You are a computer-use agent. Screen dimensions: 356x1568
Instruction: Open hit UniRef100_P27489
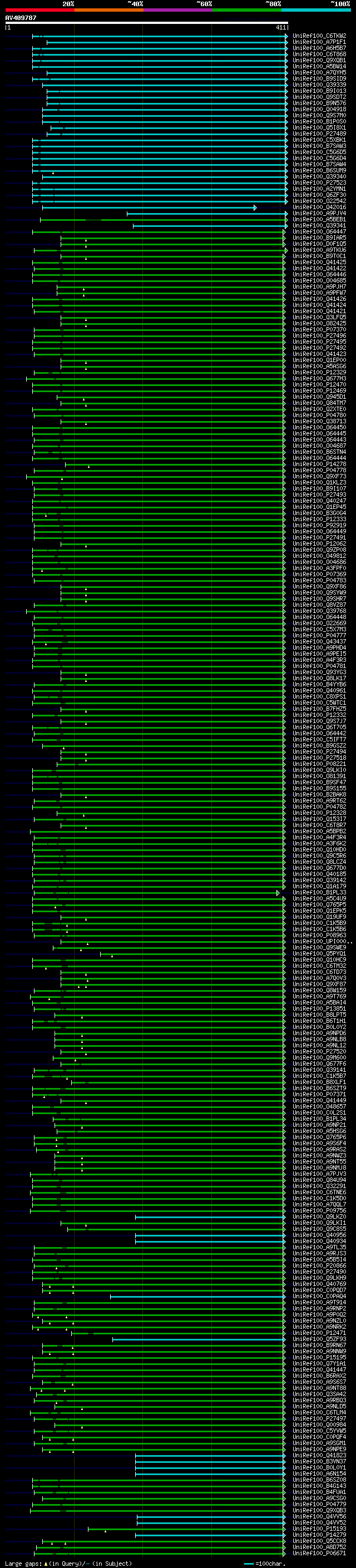click(319, 133)
